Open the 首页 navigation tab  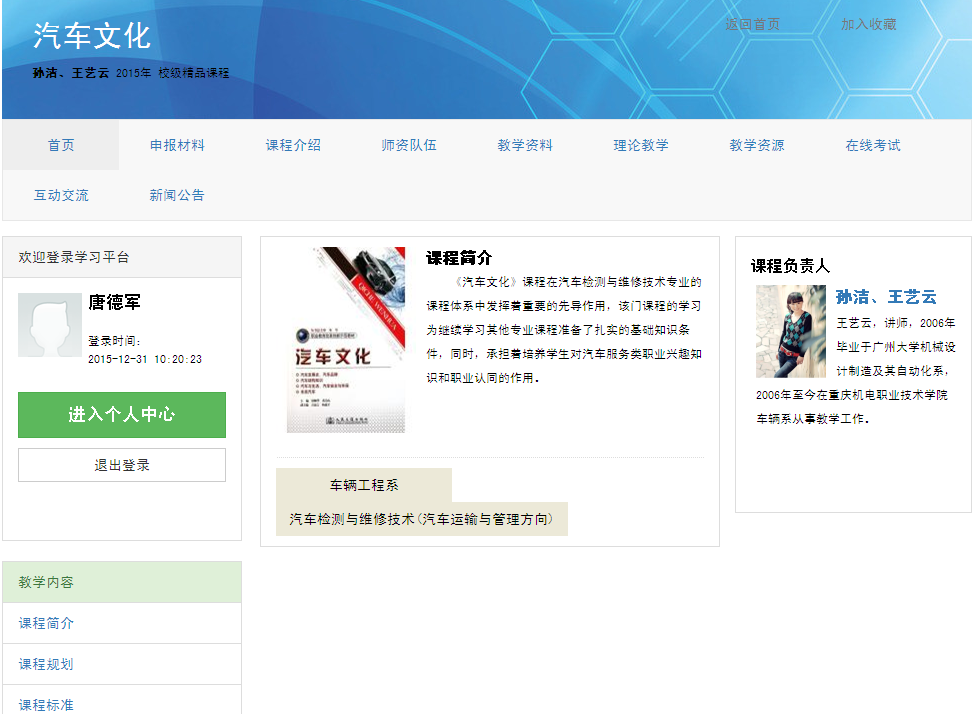pyautogui.click(x=61, y=145)
